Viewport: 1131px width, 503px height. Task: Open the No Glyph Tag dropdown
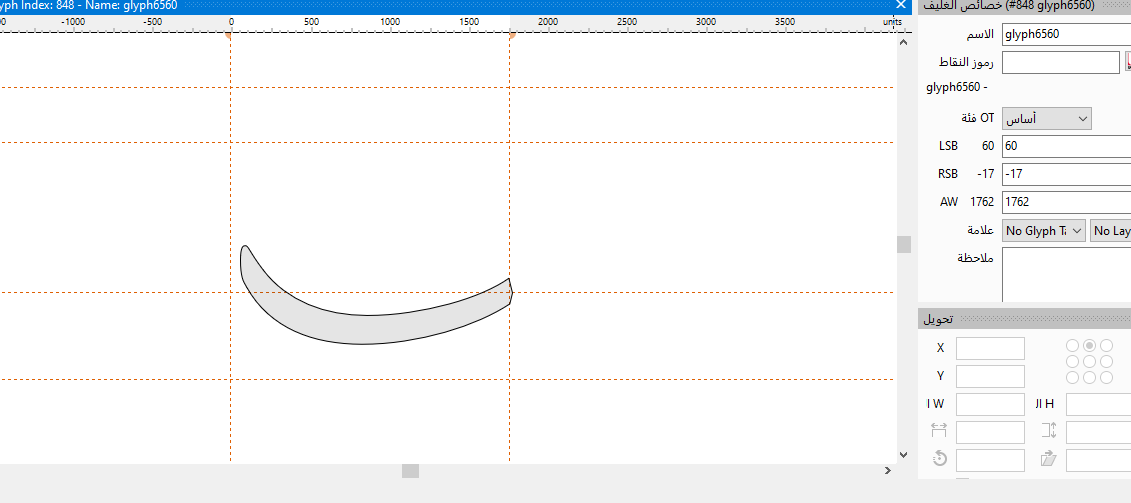(1043, 231)
